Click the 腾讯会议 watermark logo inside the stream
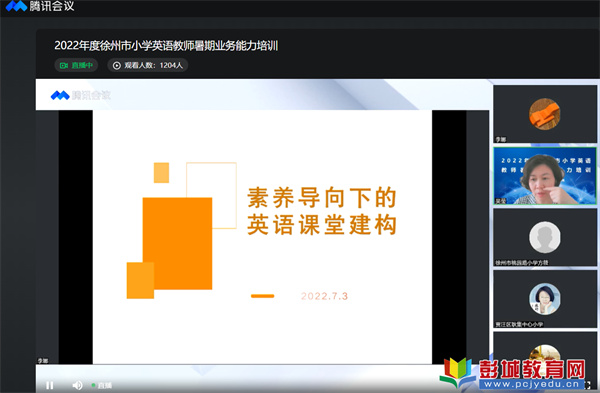600x393 pixels. [81, 95]
